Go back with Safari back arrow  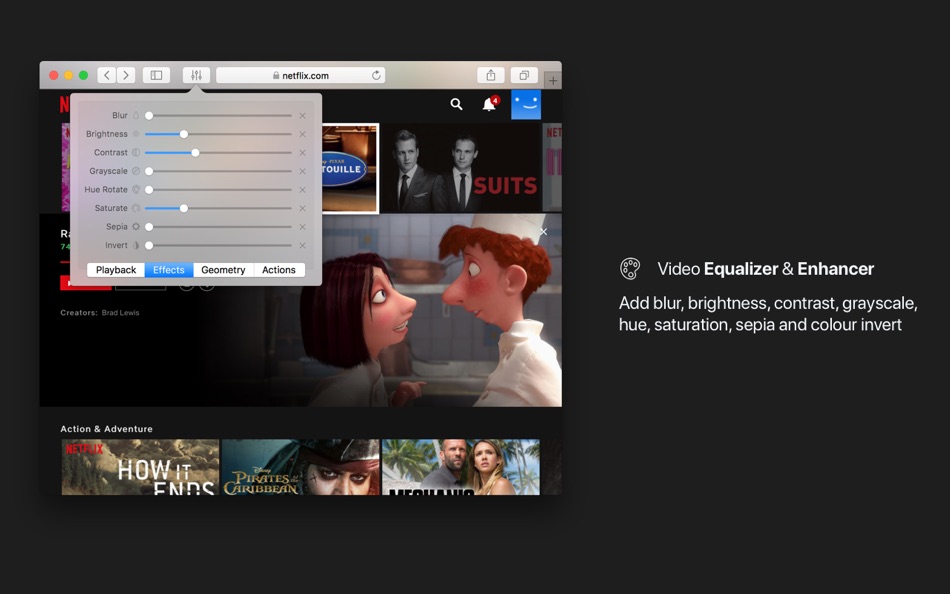coord(107,75)
